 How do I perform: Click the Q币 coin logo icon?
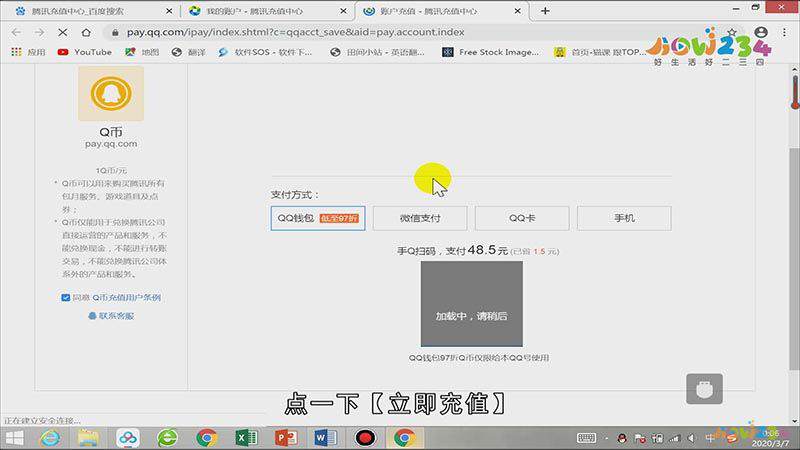110,95
